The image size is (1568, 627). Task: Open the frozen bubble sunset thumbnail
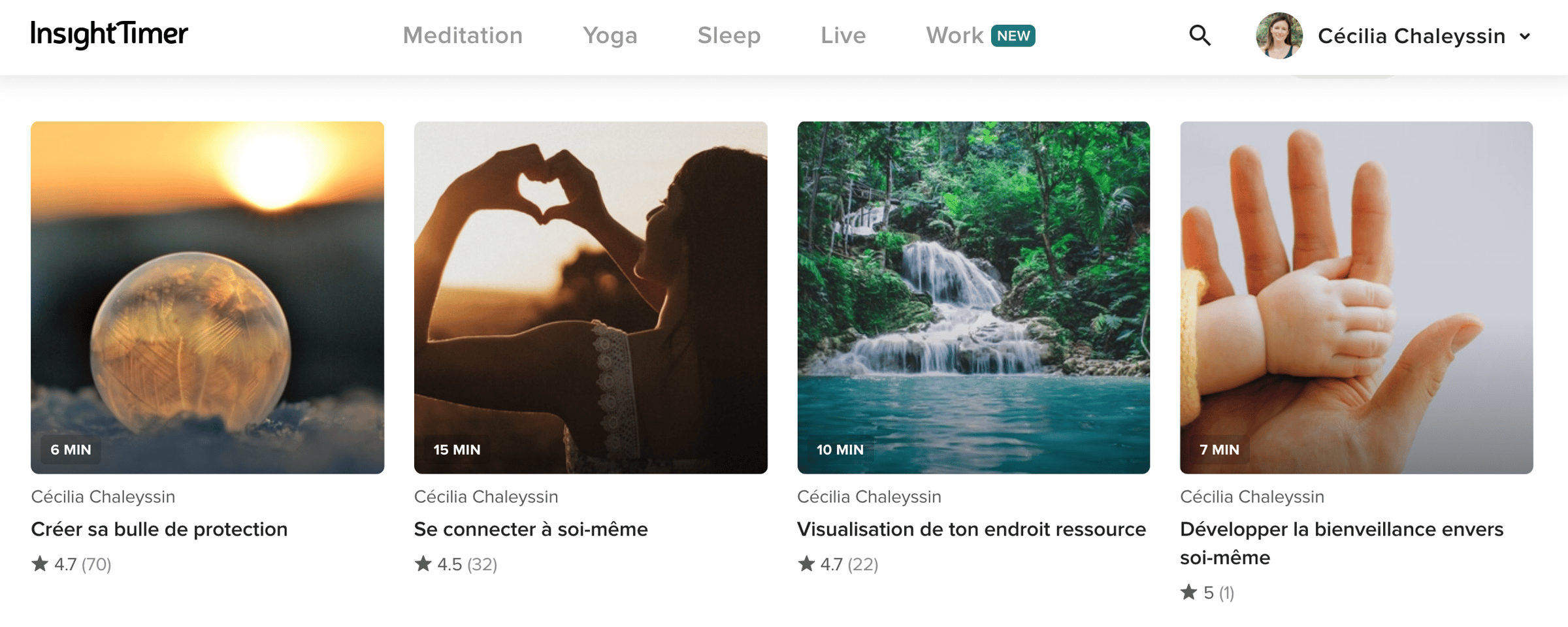point(207,297)
